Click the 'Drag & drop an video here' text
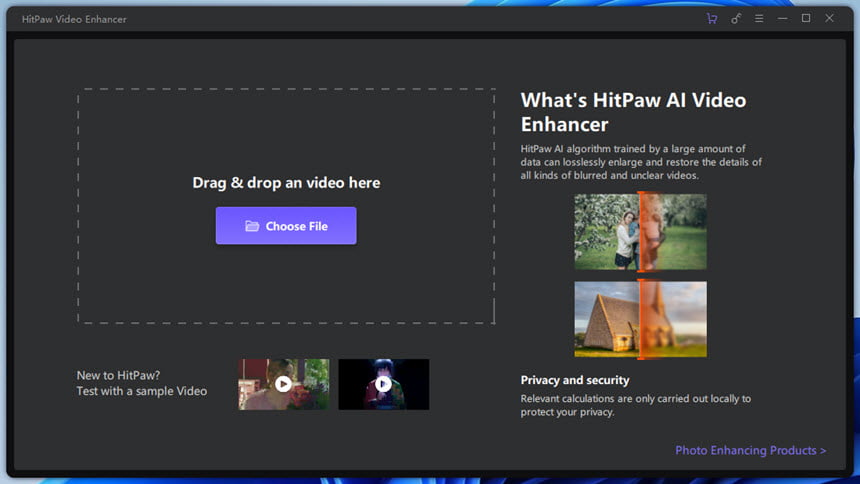The height and width of the screenshot is (484, 860). pos(286,183)
